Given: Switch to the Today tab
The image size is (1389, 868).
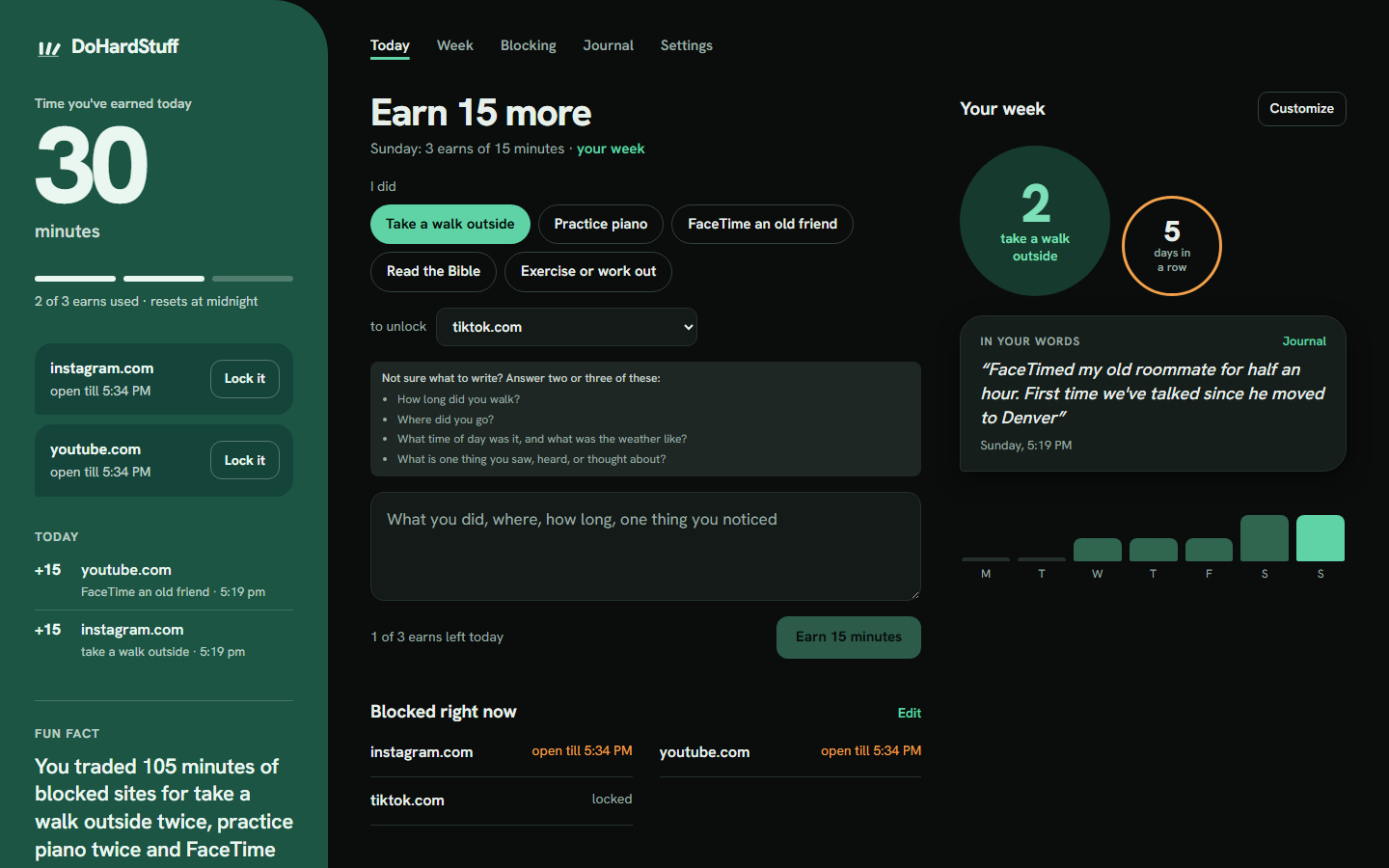Looking at the screenshot, I should tap(390, 45).
